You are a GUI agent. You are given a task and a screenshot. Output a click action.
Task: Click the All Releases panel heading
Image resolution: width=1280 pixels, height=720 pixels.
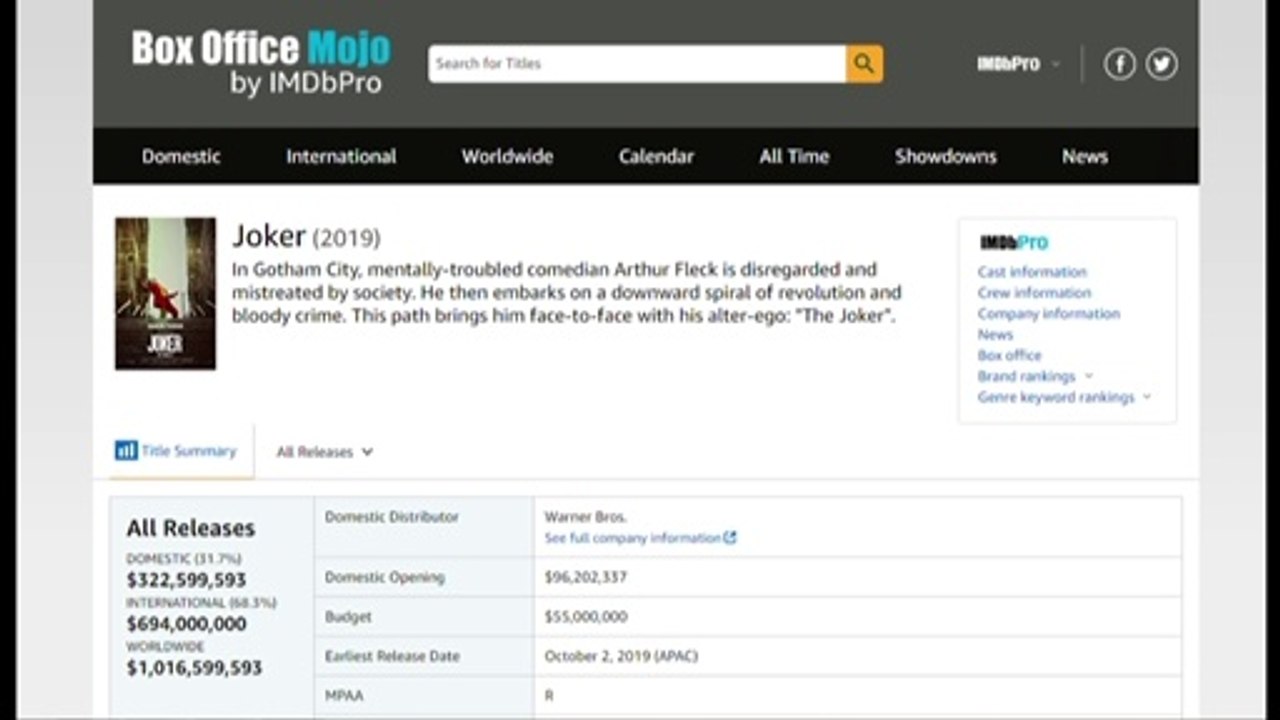click(190, 528)
